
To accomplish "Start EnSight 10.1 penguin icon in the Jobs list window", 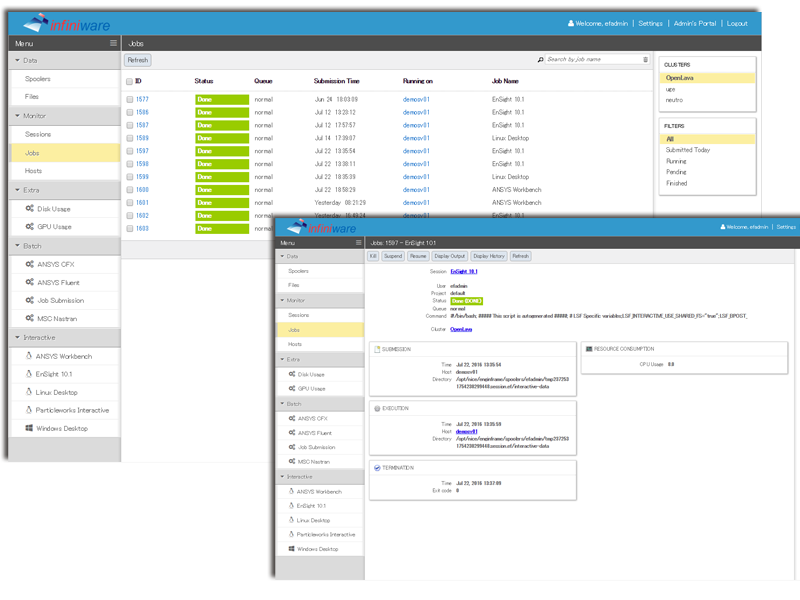I will [x=29, y=374].
